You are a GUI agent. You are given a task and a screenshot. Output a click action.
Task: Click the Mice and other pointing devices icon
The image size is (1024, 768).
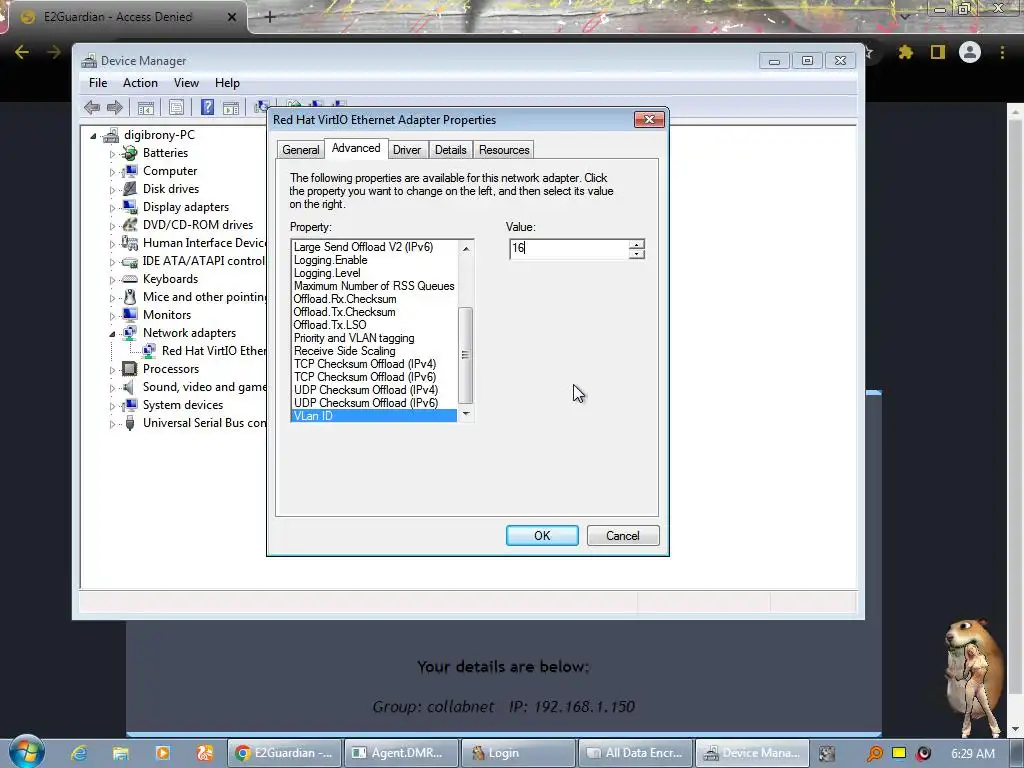pyautogui.click(x=130, y=297)
